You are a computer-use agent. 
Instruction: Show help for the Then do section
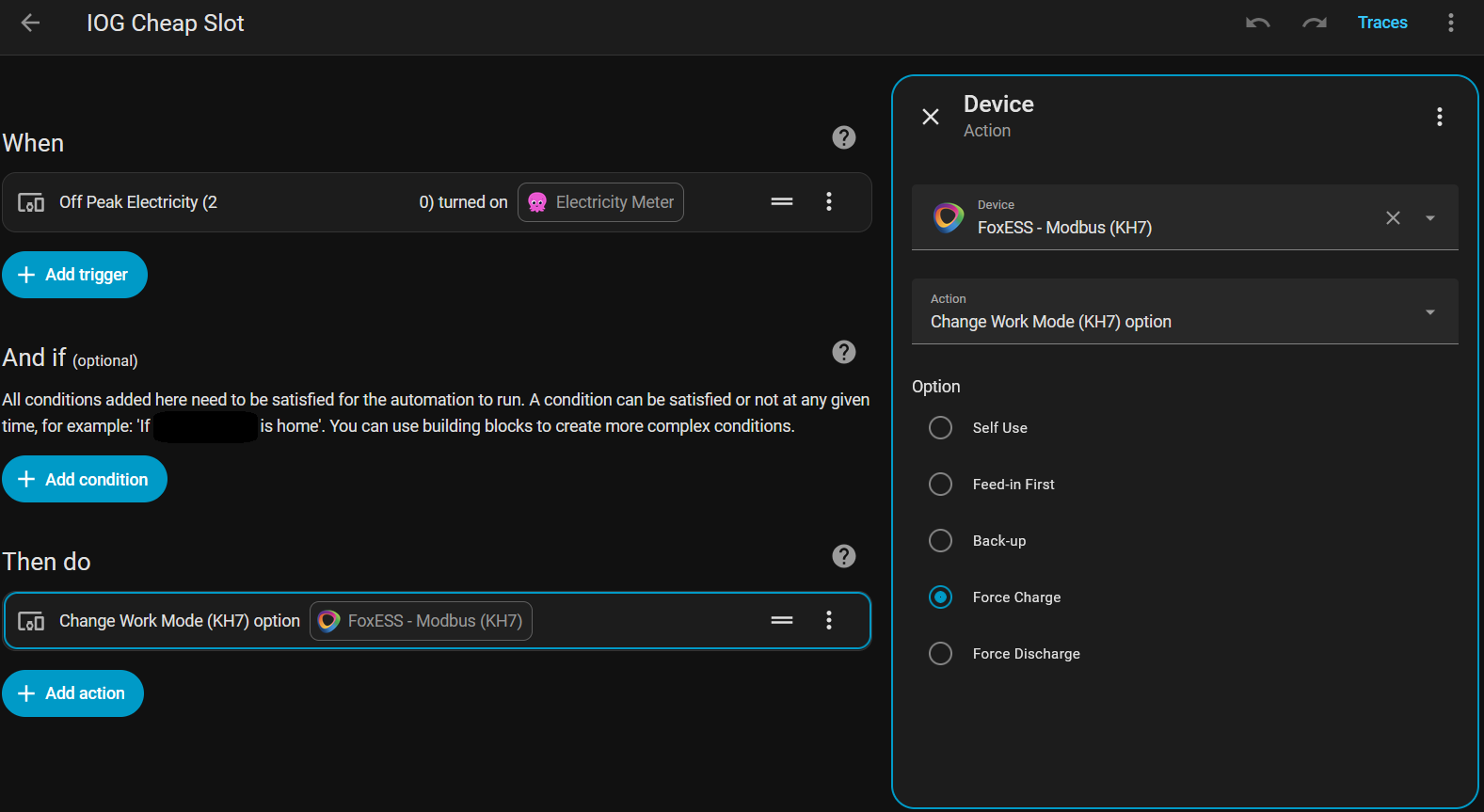click(844, 556)
